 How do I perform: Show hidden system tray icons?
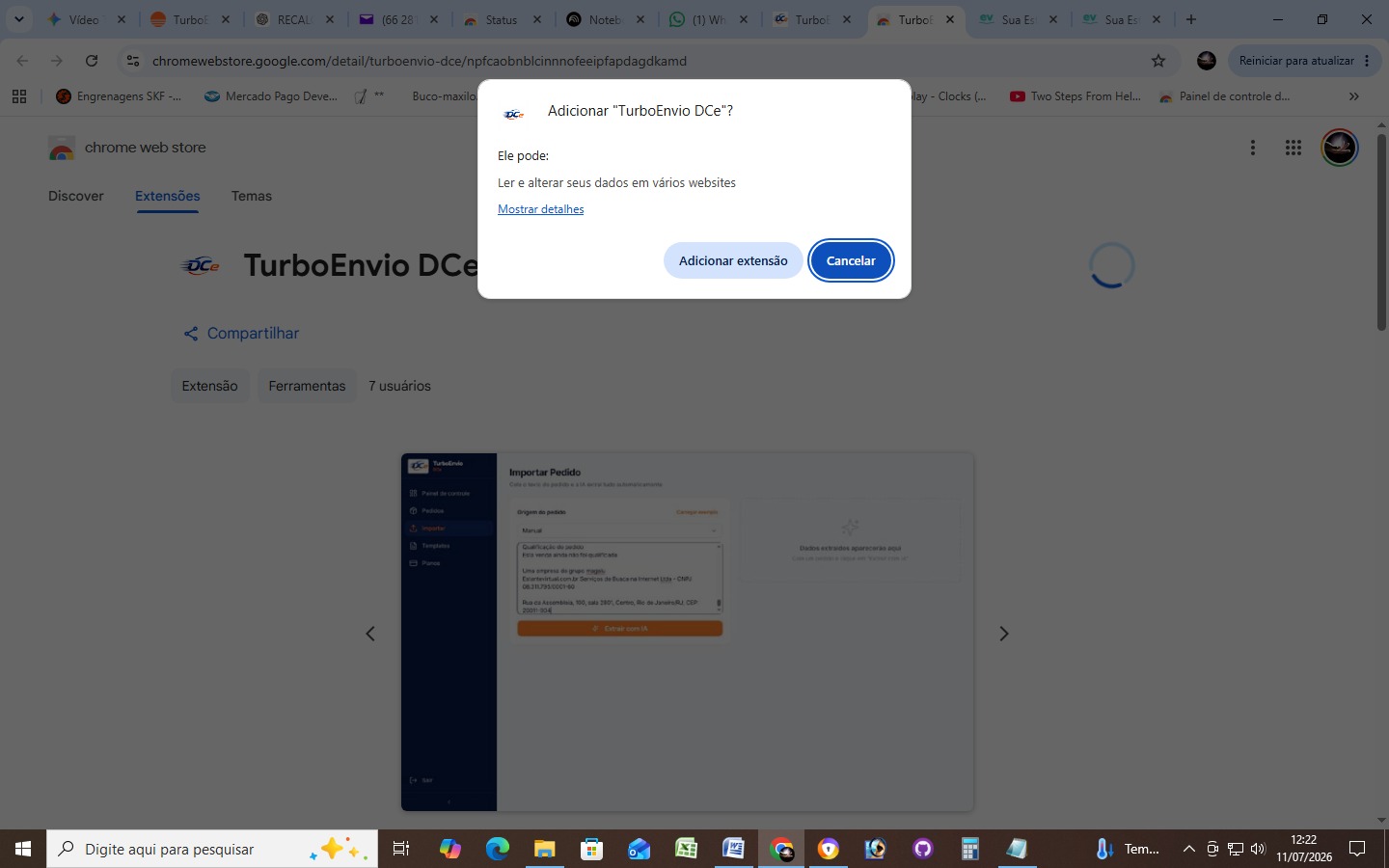(x=1188, y=849)
